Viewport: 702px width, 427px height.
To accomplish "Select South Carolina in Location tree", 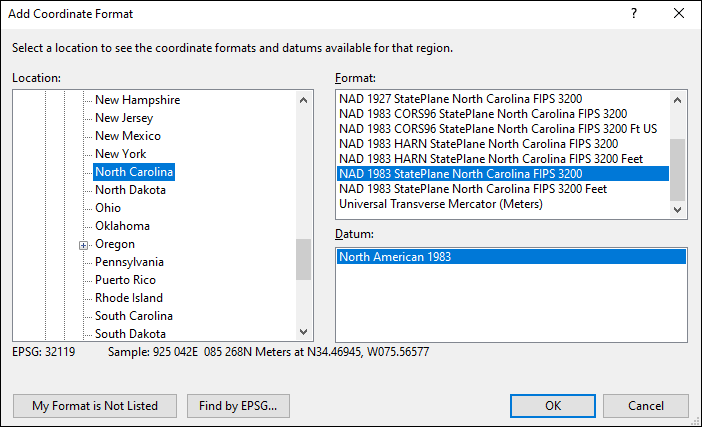I will pos(133,316).
